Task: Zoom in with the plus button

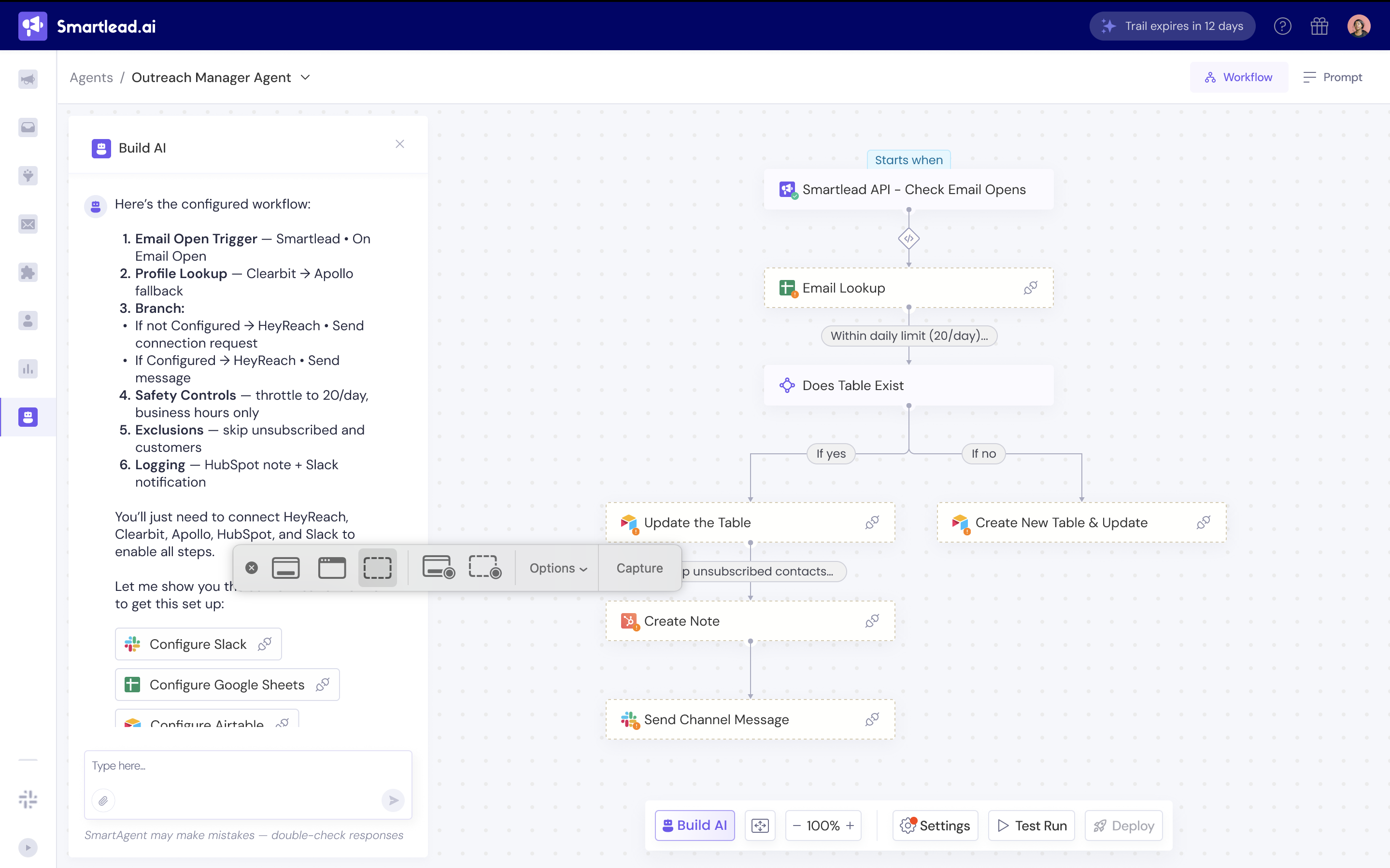Action: click(x=850, y=826)
